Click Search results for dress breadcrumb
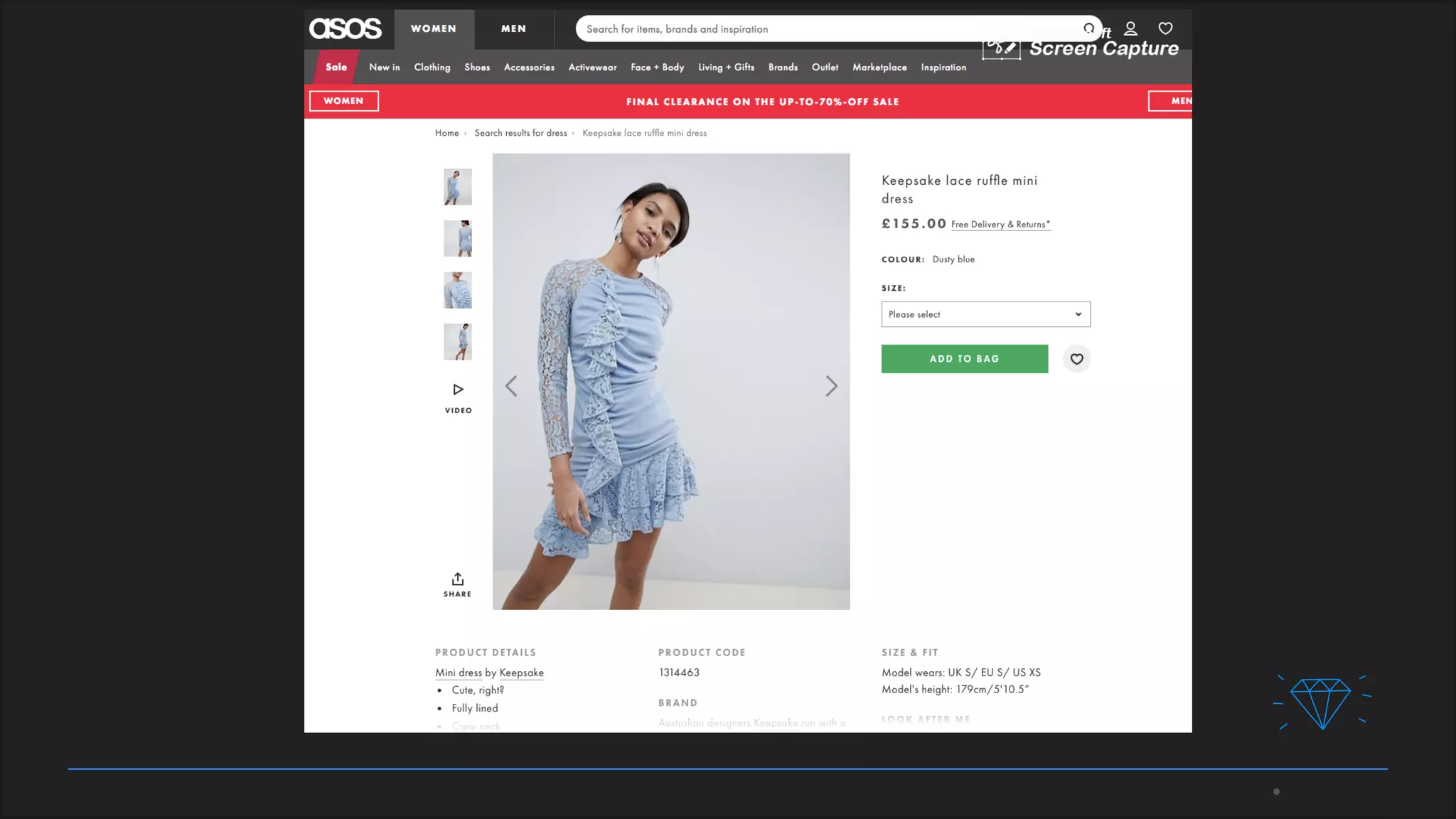Viewport: 1456px width, 819px height. click(x=520, y=133)
